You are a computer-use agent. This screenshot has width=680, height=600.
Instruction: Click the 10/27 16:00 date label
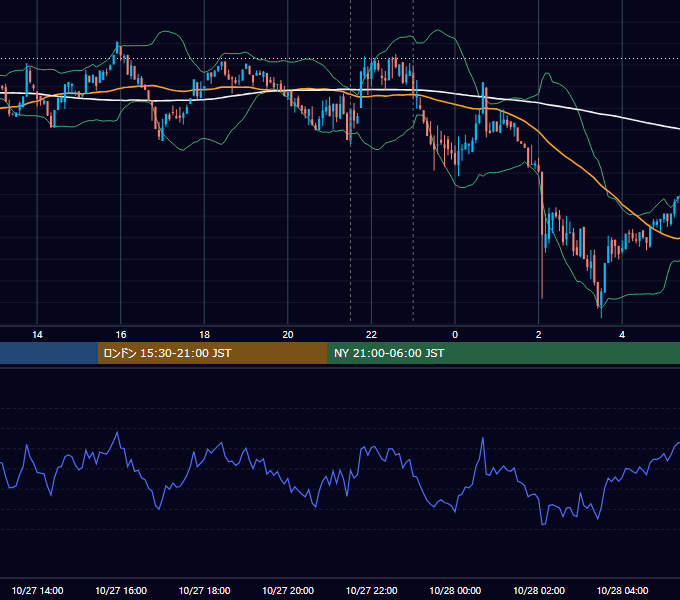121,590
